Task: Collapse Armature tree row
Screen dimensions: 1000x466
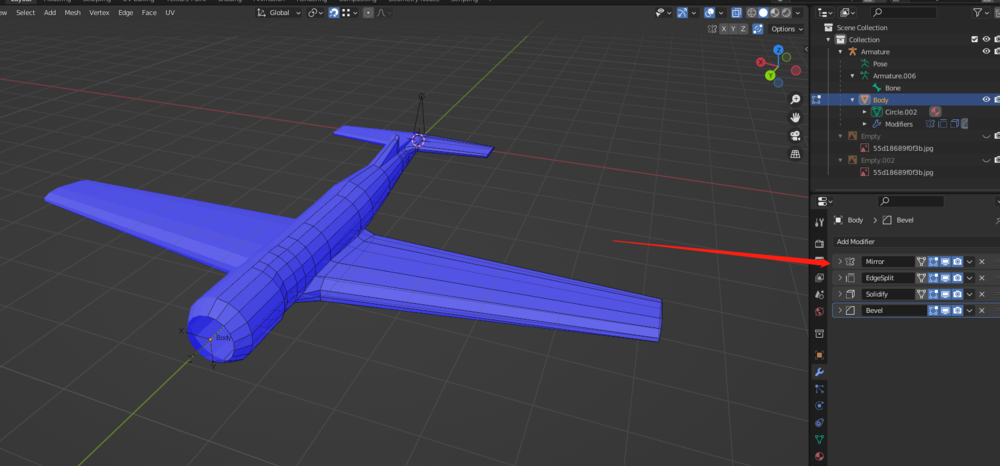Action: 841,52
